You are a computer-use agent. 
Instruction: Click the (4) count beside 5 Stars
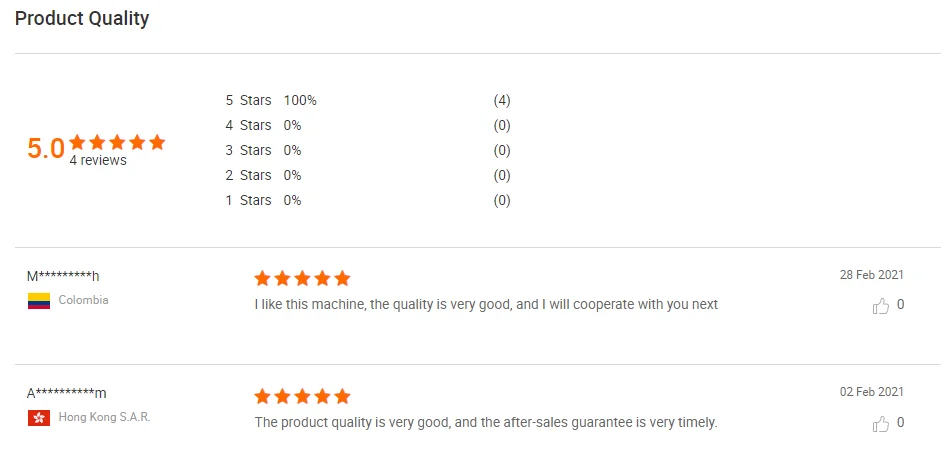(502, 100)
